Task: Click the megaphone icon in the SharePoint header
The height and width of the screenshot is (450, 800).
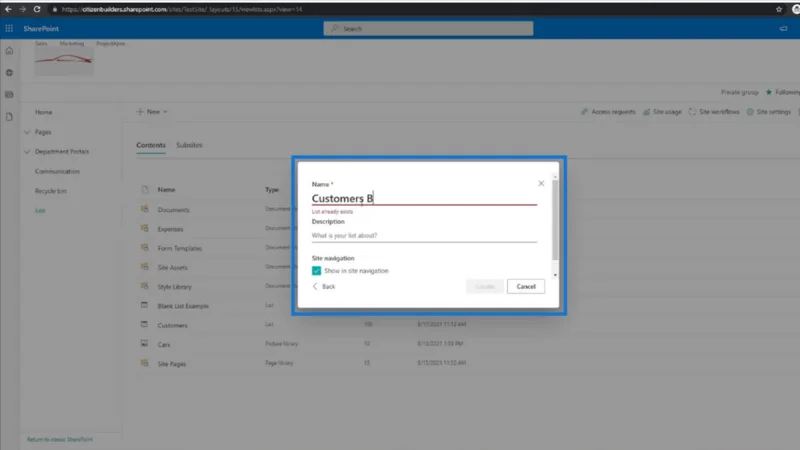Action: pos(783,29)
